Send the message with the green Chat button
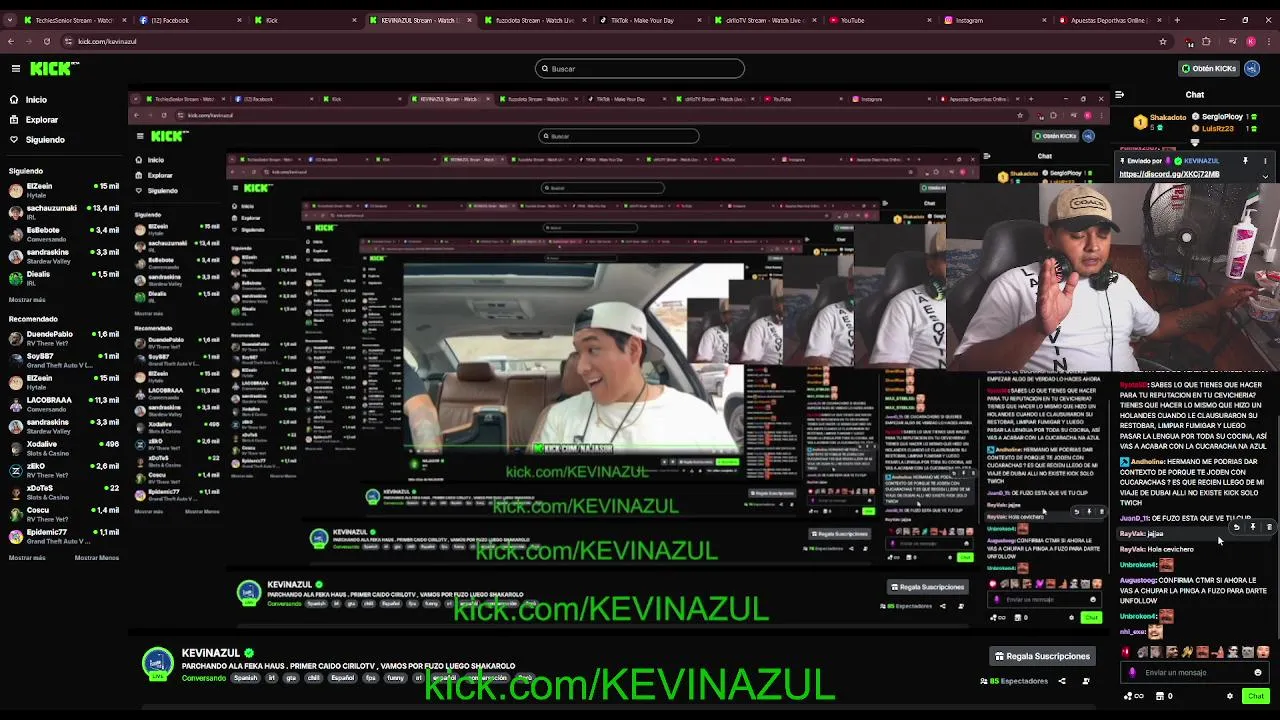The width and height of the screenshot is (1280, 720). pos(1256,696)
